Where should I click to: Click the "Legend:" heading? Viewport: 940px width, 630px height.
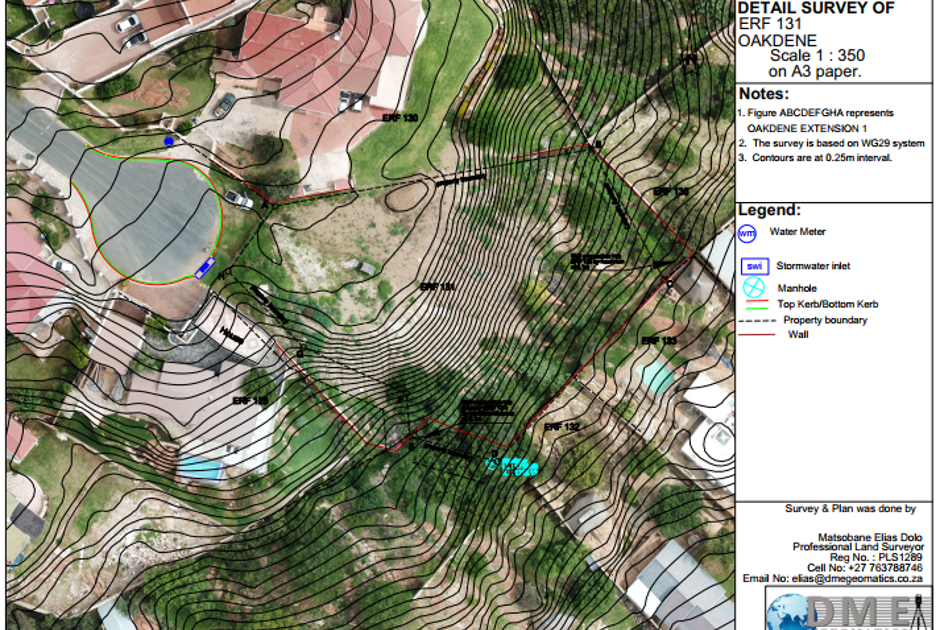coord(770,210)
